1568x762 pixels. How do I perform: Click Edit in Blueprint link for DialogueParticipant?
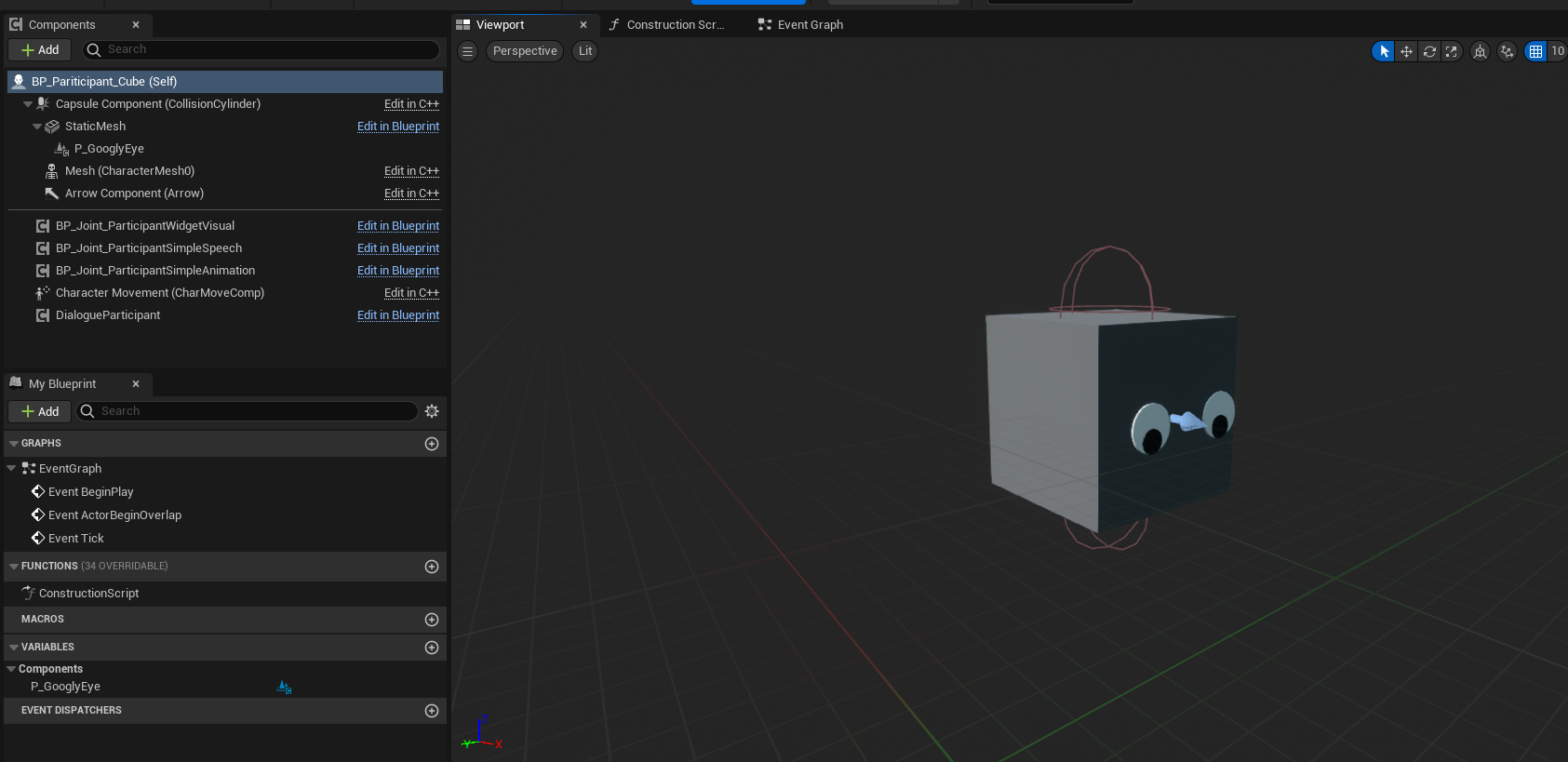(x=397, y=315)
